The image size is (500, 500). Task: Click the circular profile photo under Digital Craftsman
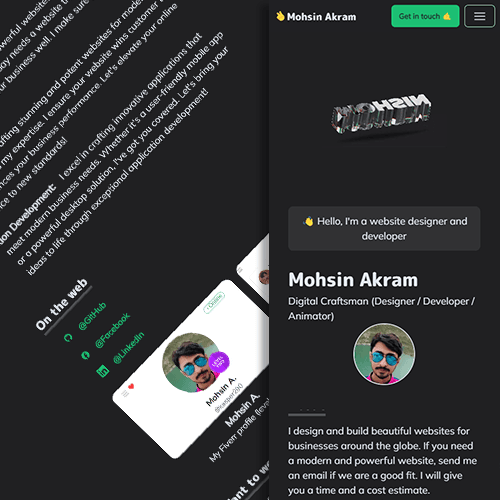click(384, 354)
